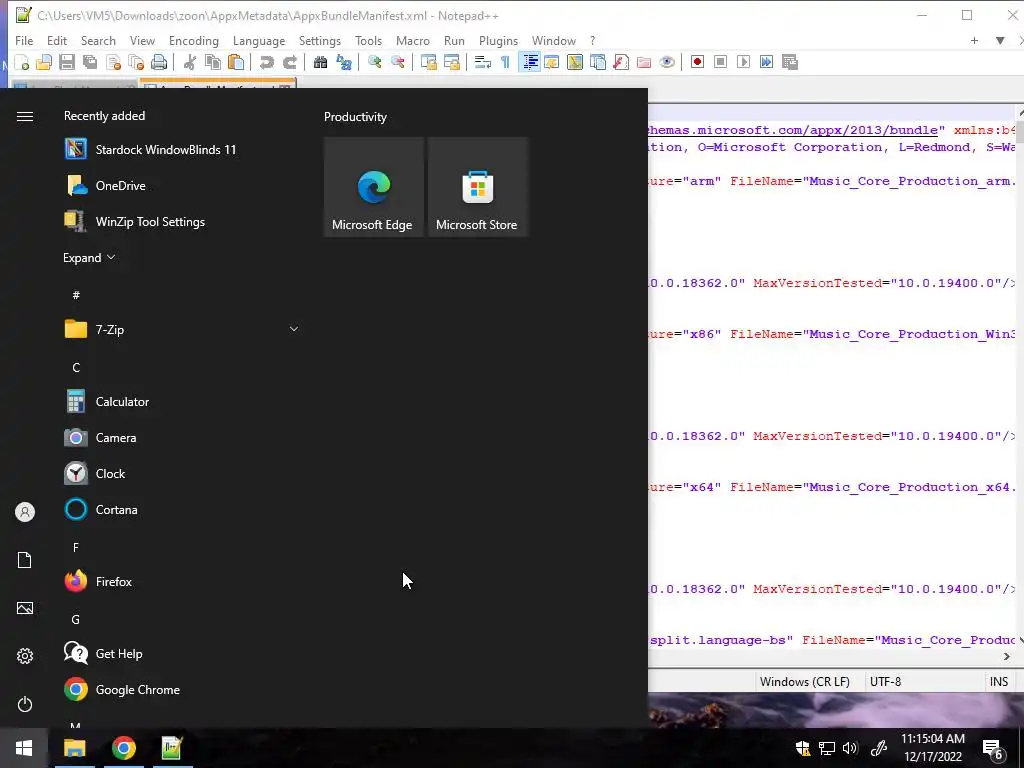Open the Get Help app
This screenshot has height=768, width=1024.
coord(183,654)
